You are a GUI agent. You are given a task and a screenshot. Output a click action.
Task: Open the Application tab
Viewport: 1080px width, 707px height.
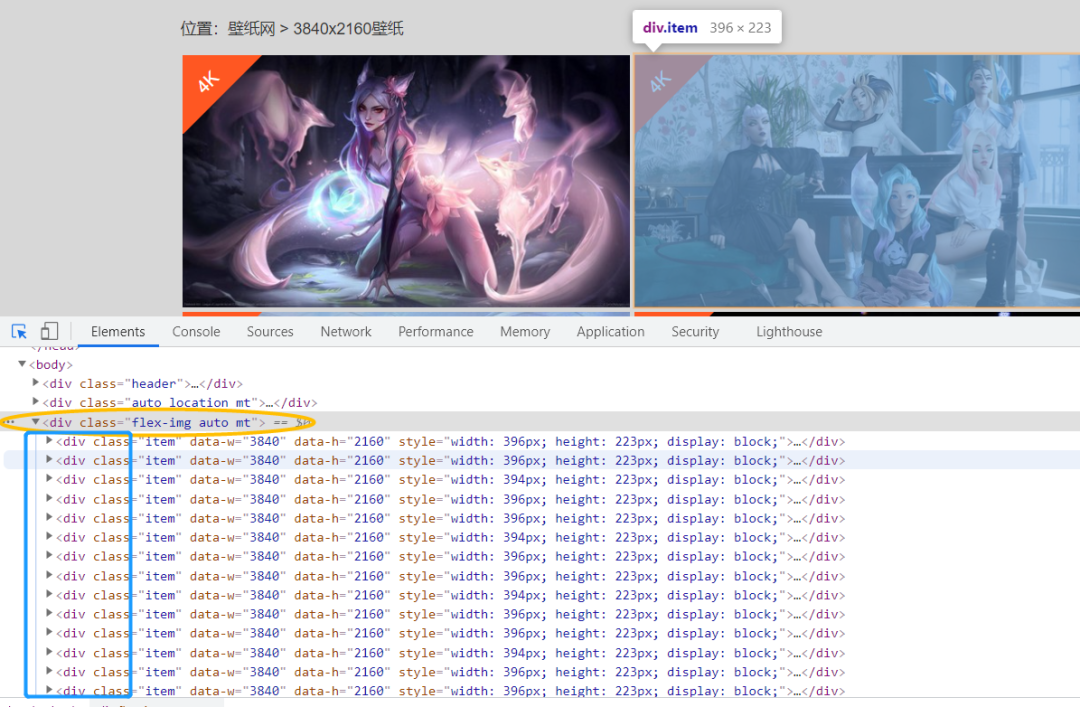pos(610,331)
